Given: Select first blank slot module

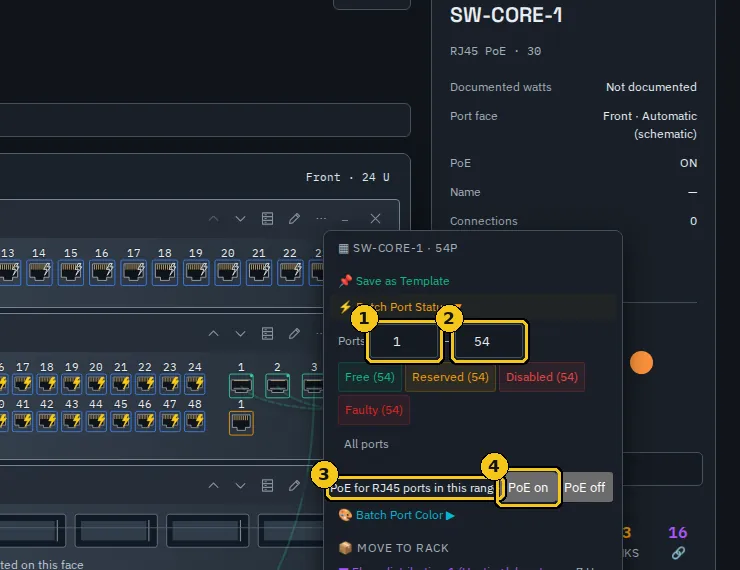Looking at the screenshot, I should point(33,530).
